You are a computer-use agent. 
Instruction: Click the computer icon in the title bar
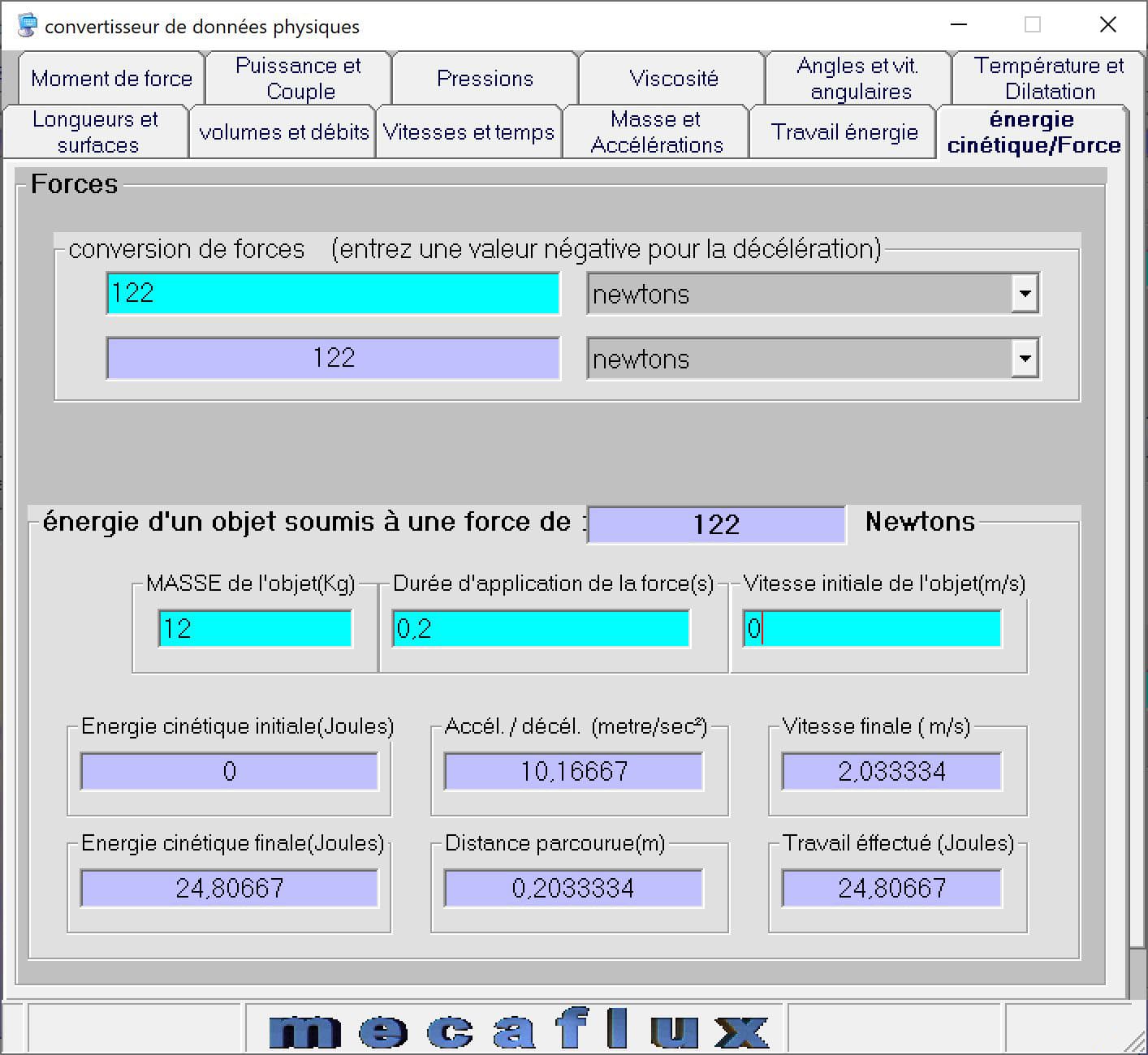pyautogui.click(x=27, y=24)
